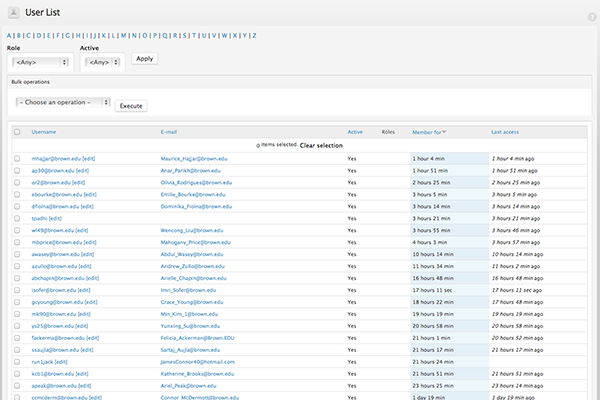Open user azullo@brown.edu profile
Viewport: 600px width, 400px height.
(x=54, y=266)
